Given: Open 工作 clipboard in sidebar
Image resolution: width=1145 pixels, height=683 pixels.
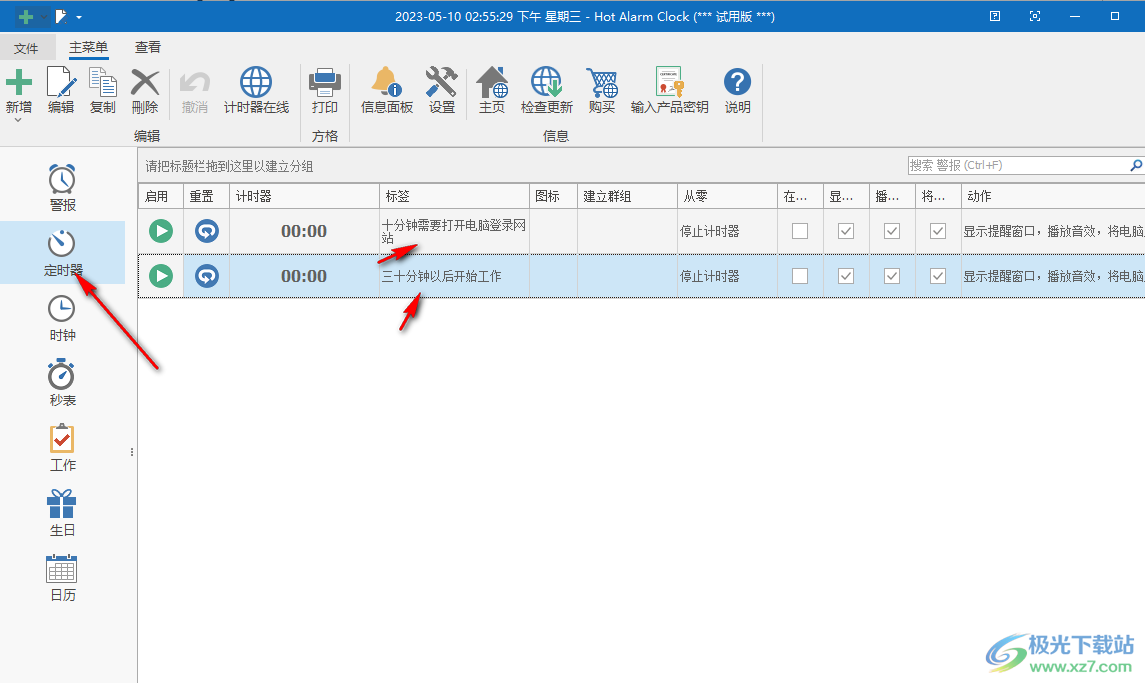Looking at the screenshot, I should click(62, 439).
